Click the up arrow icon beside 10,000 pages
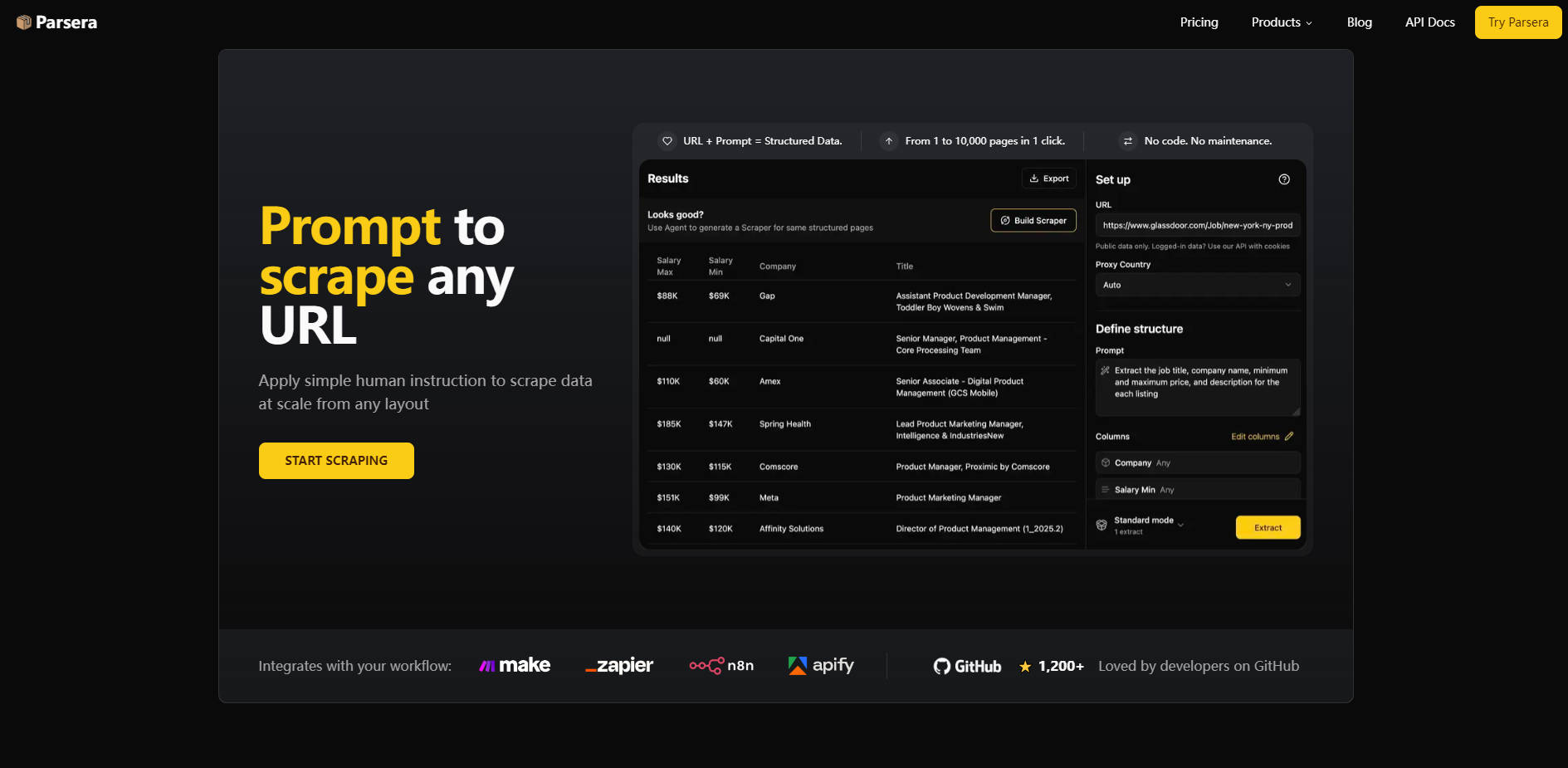Viewport: 1568px width, 768px height. [889, 141]
